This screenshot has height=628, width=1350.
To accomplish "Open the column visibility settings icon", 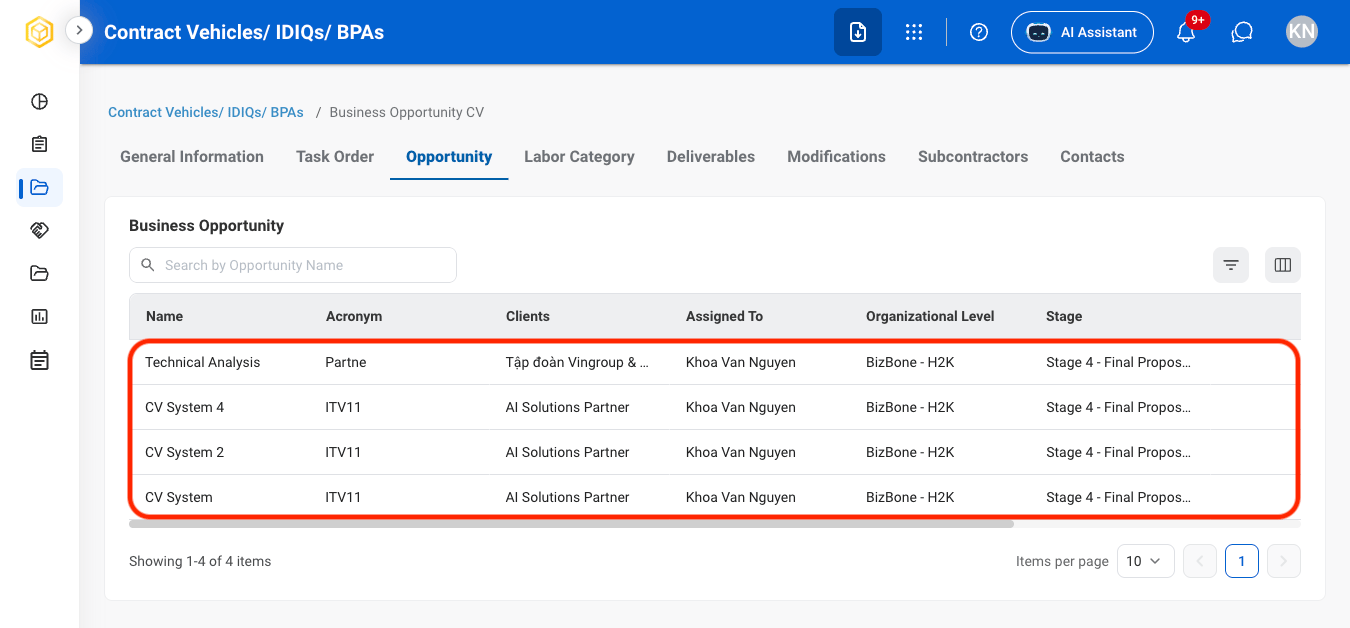I will pos(1283,265).
